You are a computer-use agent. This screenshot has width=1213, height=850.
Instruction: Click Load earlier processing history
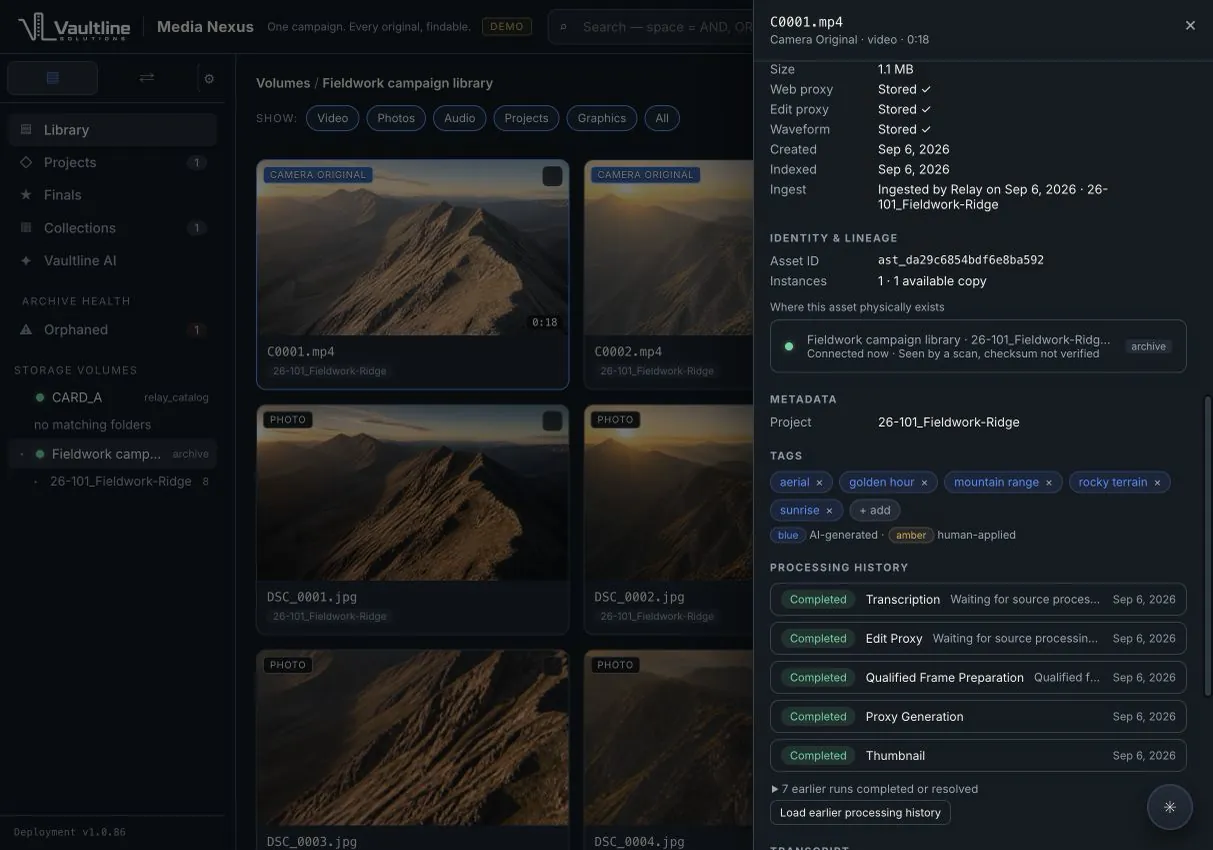coord(860,813)
